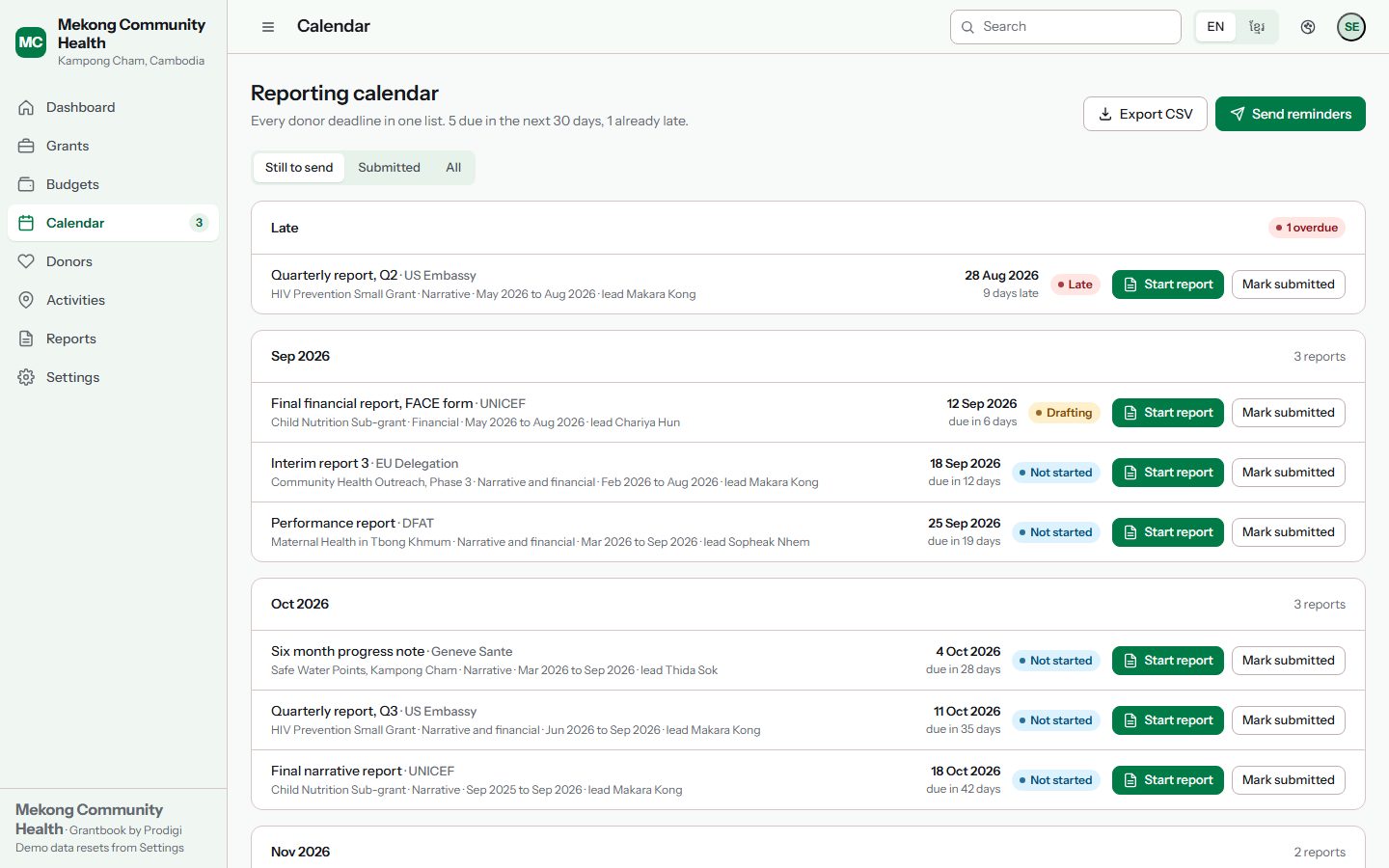
Task: Toggle the sidebar hamburger menu
Action: [268, 27]
